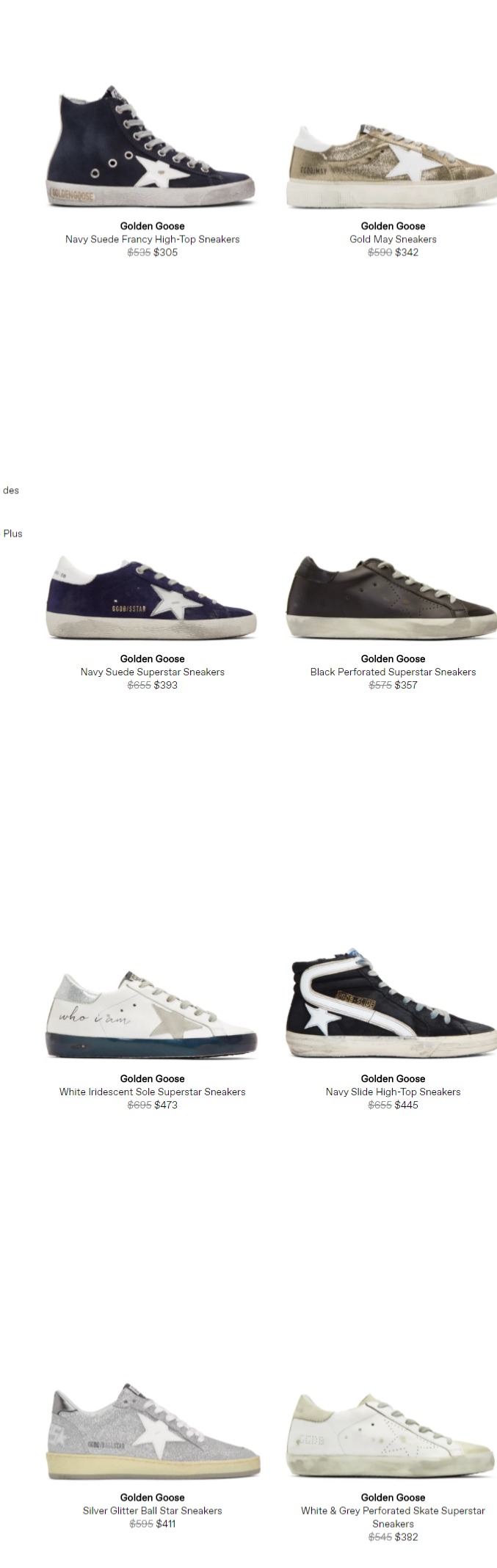Image resolution: width=497 pixels, height=1568 pixels.
Task: Select the White Iridescent Sole Superstar Sneakers title
Action: click(x=152, y=1092)
